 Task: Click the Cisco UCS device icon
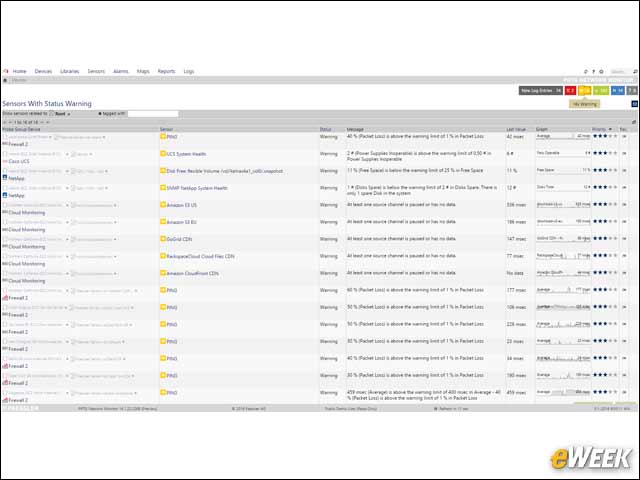click(x=5, y=161)
